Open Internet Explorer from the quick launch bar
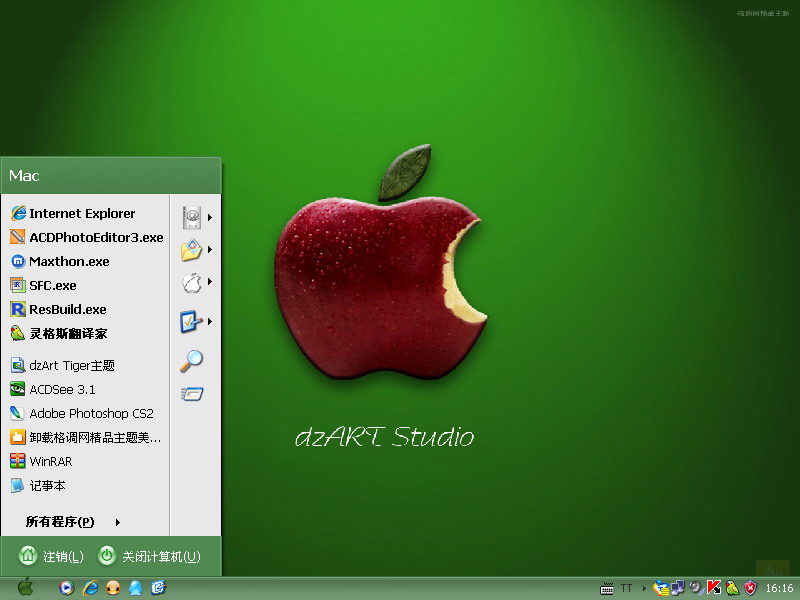Image resolution: width=800 pixels, height=600 pixels. [x=90, y=588]
